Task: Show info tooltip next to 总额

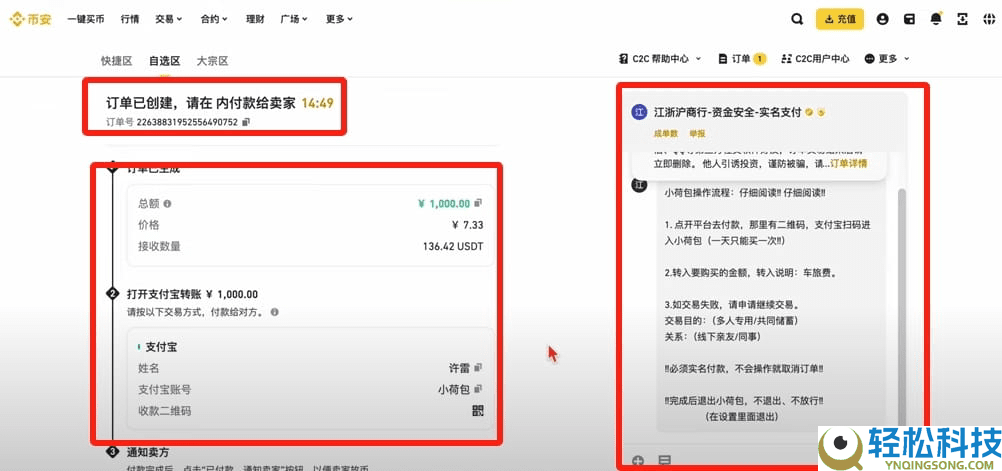Action: [167, 204]
